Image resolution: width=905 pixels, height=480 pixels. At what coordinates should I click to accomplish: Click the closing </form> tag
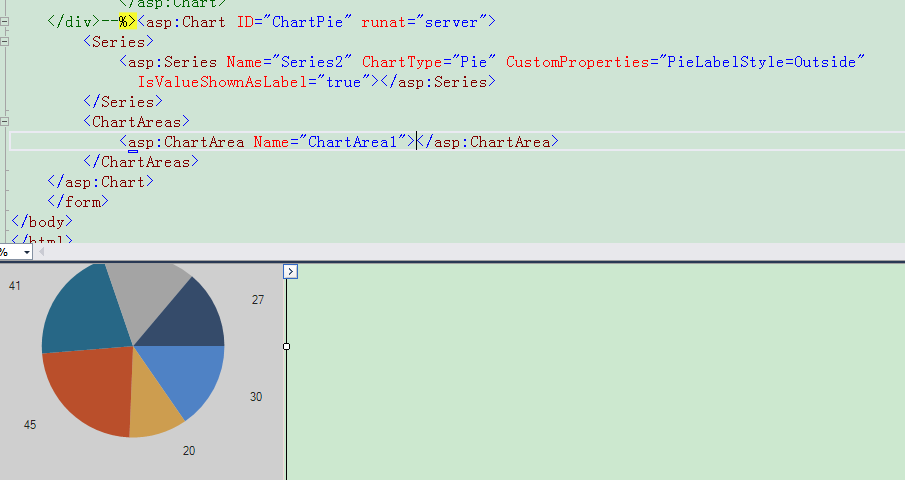[78, 201]
